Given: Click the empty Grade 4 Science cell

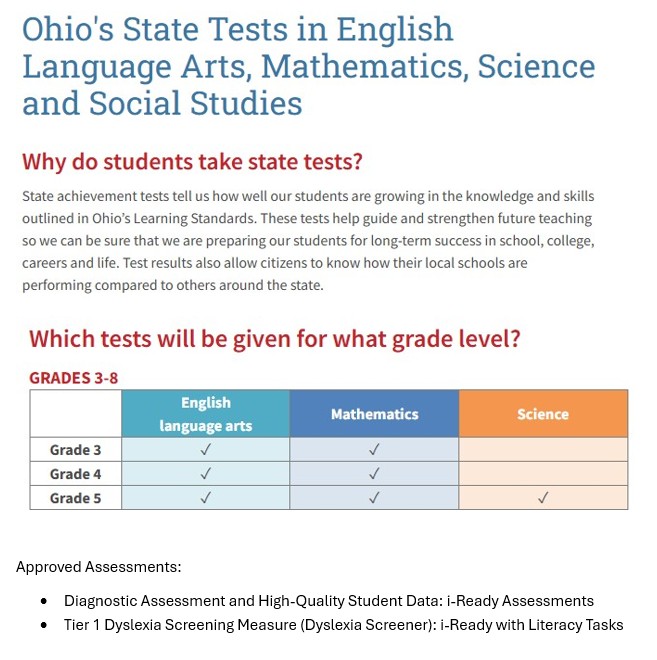Looking at the screenshot, I should [x=543, y=474].
